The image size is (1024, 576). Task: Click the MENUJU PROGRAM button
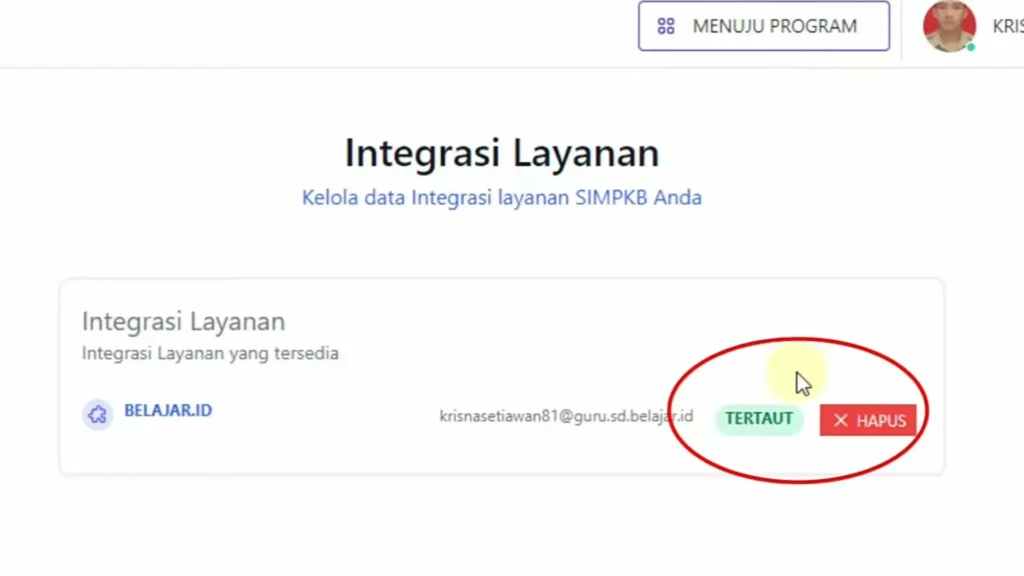pyautogui.click(x=763, y=26)
